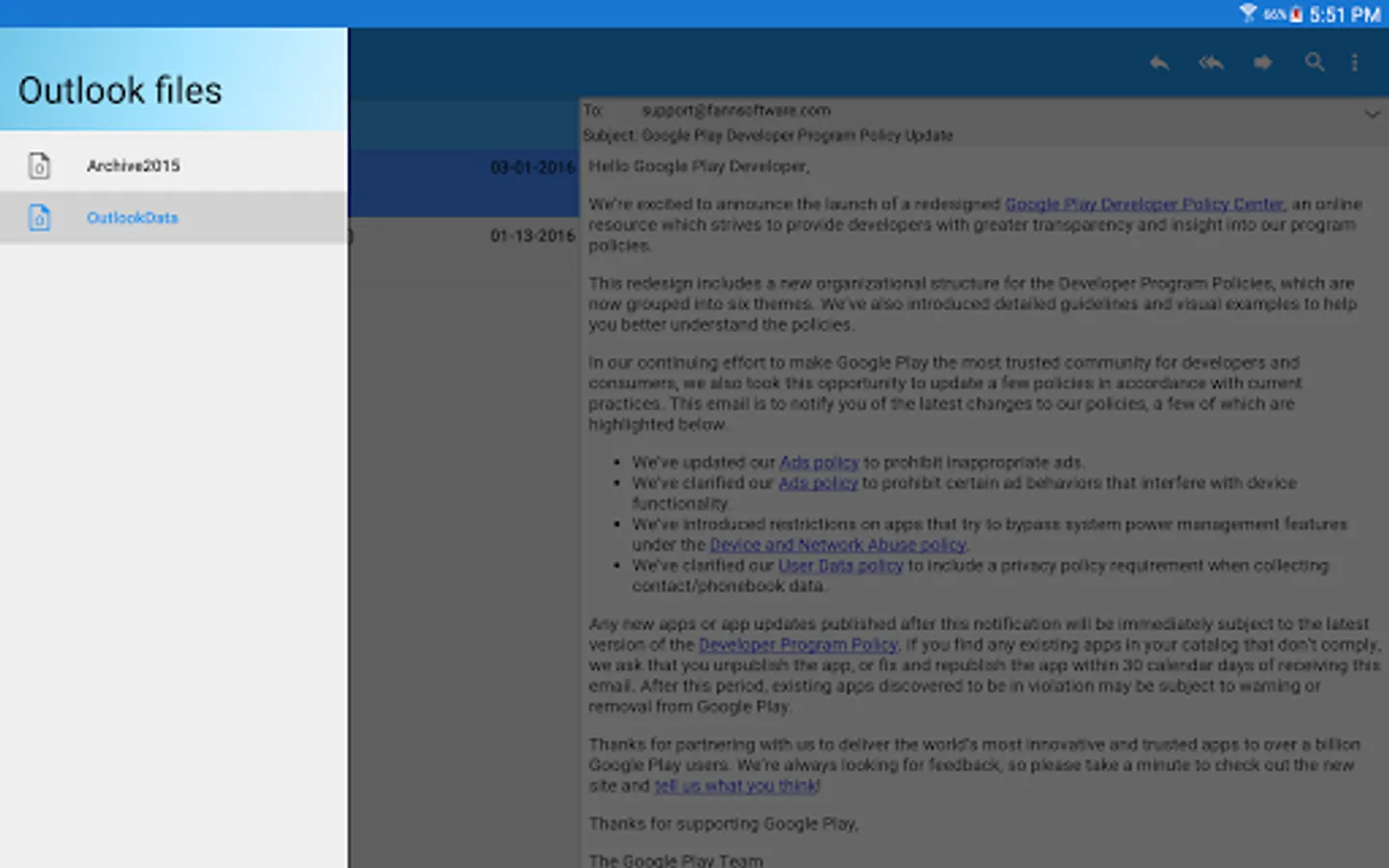Expand email header details chevron
The image size is (1389, 868).
pyautogui.click(x=1372, y=114)
